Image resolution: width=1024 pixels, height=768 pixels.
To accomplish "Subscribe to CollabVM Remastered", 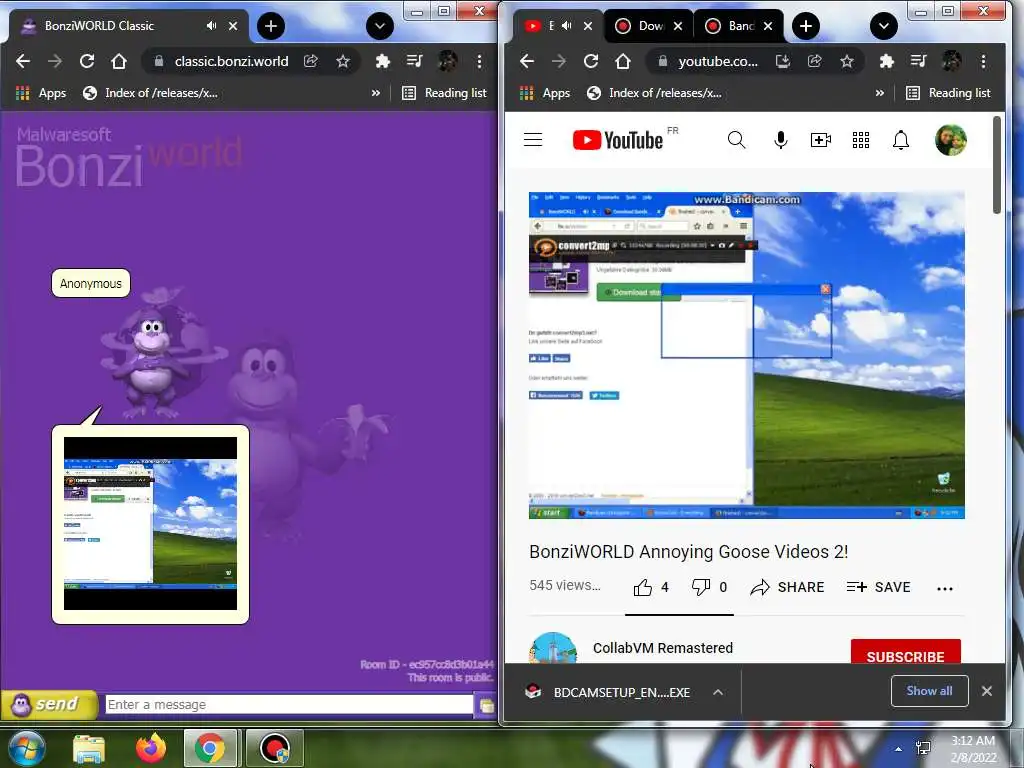I will coord(906,652).
